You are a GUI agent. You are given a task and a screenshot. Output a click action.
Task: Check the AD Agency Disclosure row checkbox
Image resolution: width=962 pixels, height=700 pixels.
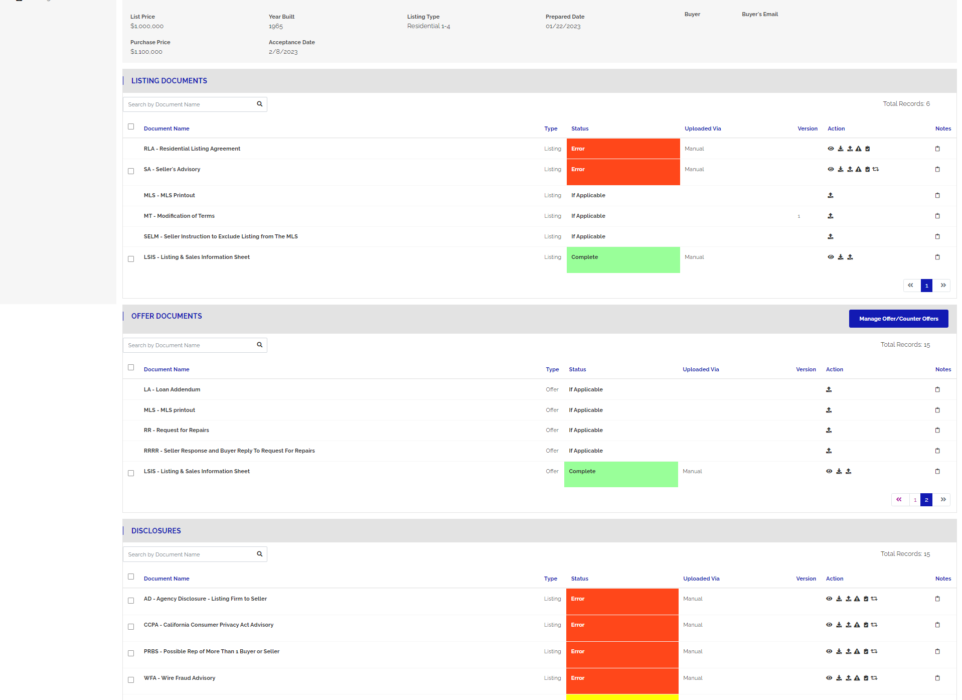click(131, 601)
